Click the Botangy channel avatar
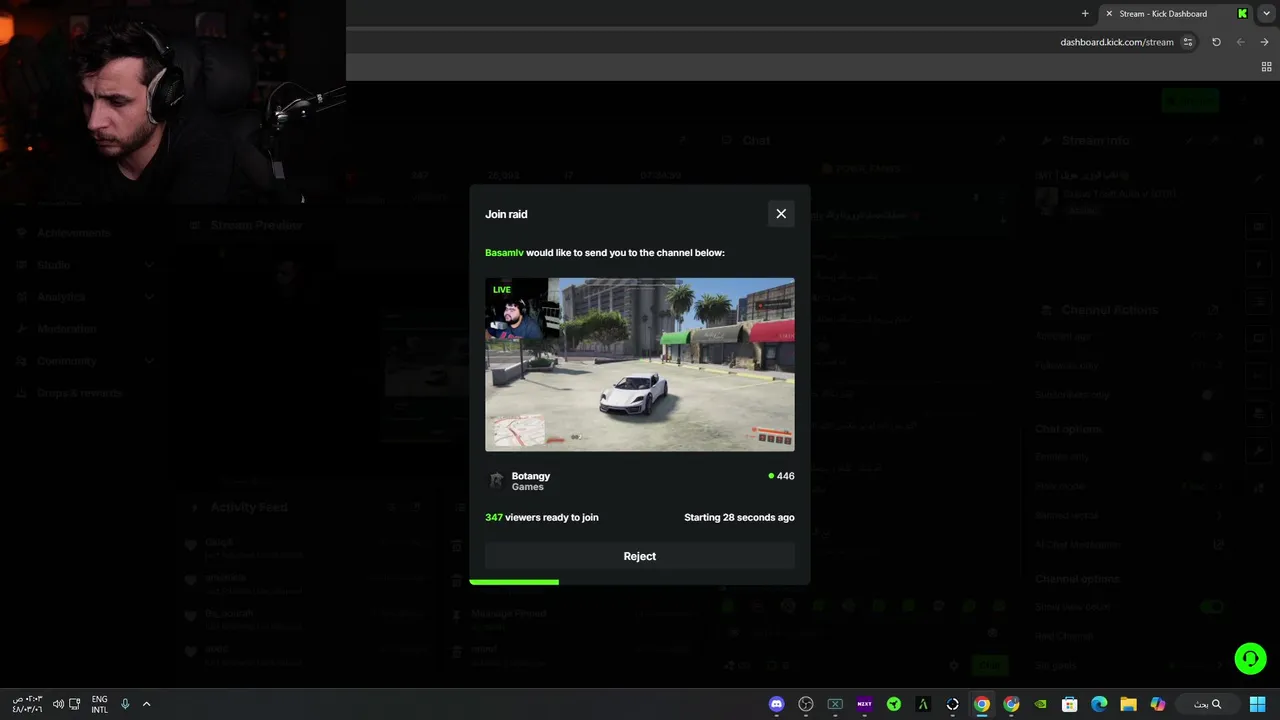Screen dimensions: 1280x720 pos(495,481)
